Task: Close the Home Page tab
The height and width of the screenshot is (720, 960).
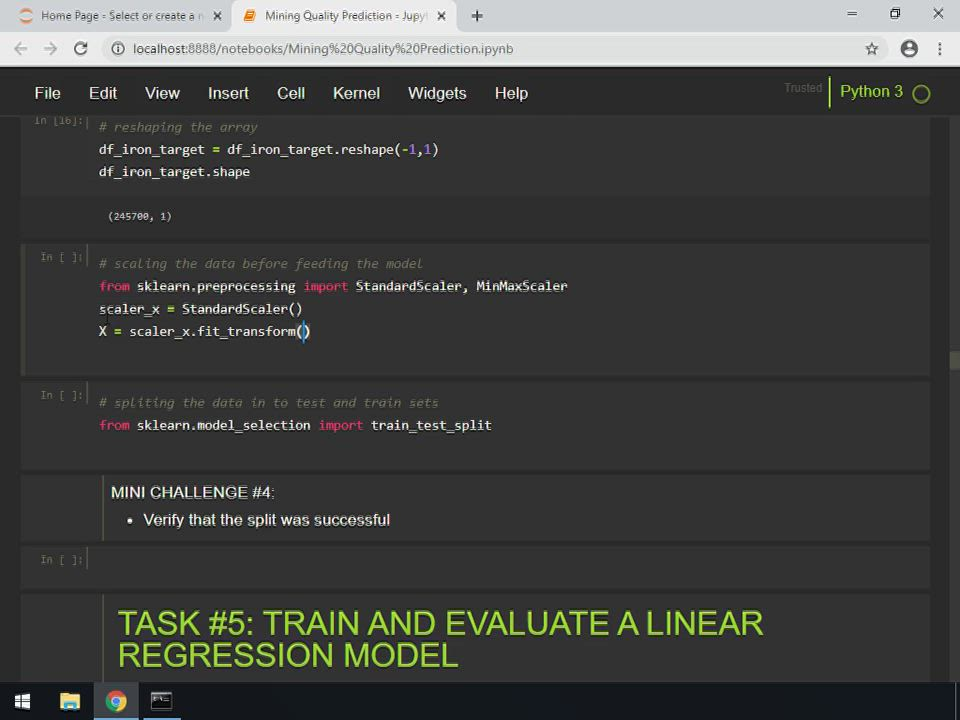Action: [217, 17]
